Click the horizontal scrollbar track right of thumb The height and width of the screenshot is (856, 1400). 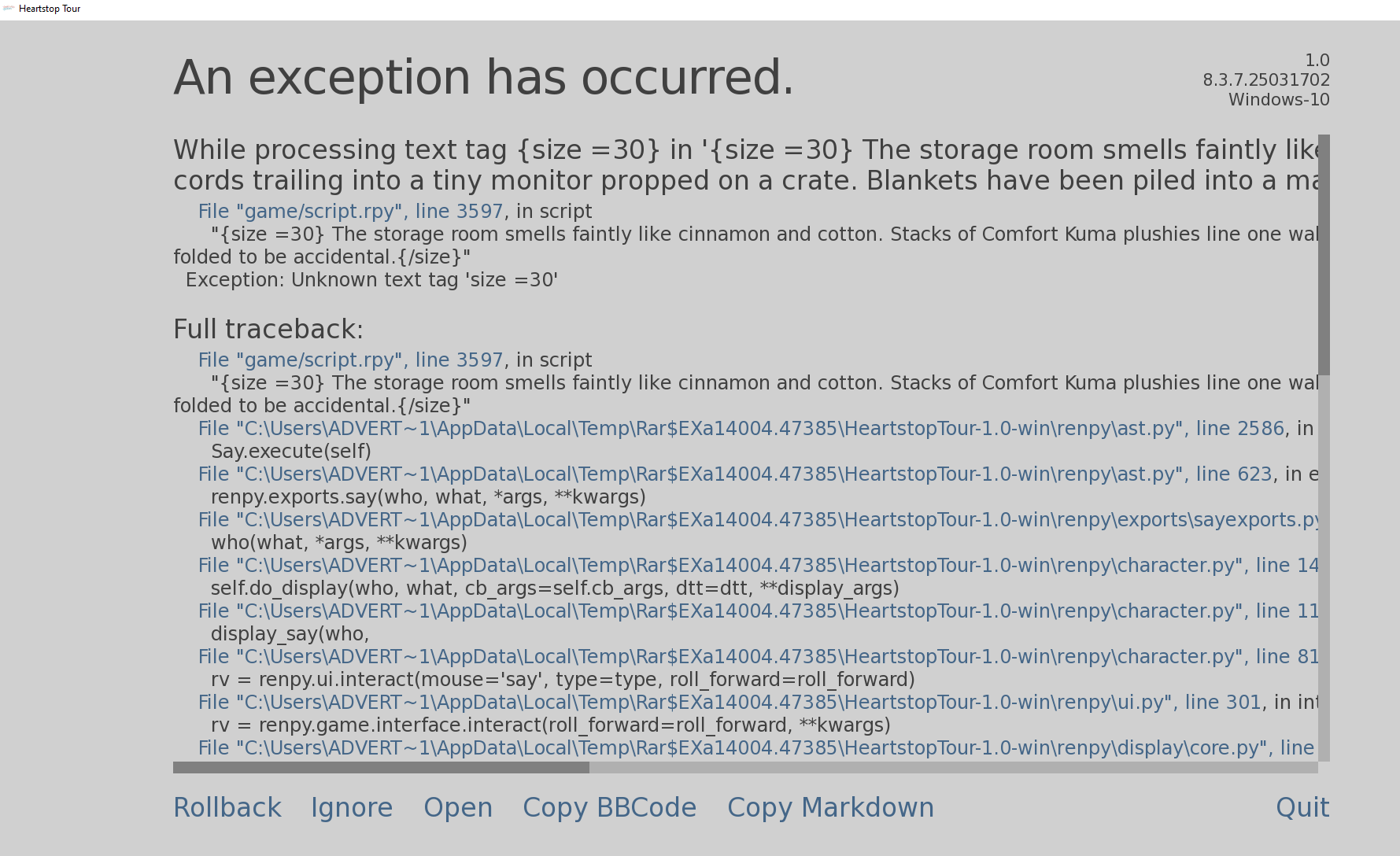click(x=954, y=767)
